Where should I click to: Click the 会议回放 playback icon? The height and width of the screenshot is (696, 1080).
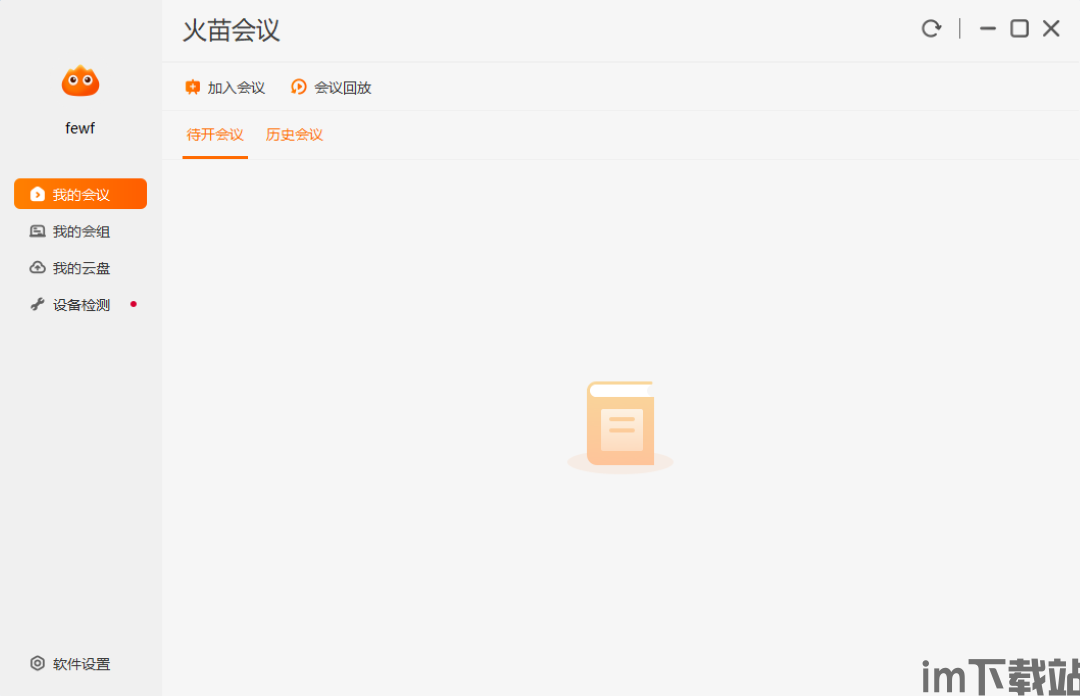[x=298, y=87]
